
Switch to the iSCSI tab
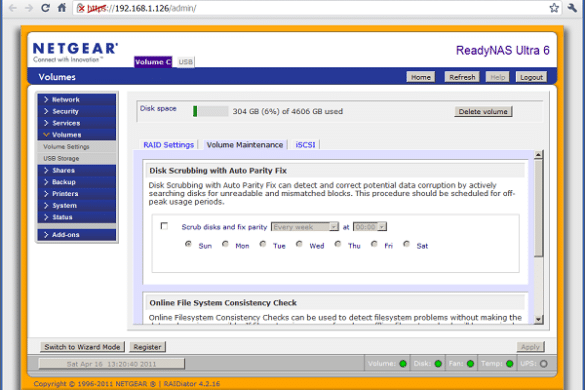[x=305, y=145]
